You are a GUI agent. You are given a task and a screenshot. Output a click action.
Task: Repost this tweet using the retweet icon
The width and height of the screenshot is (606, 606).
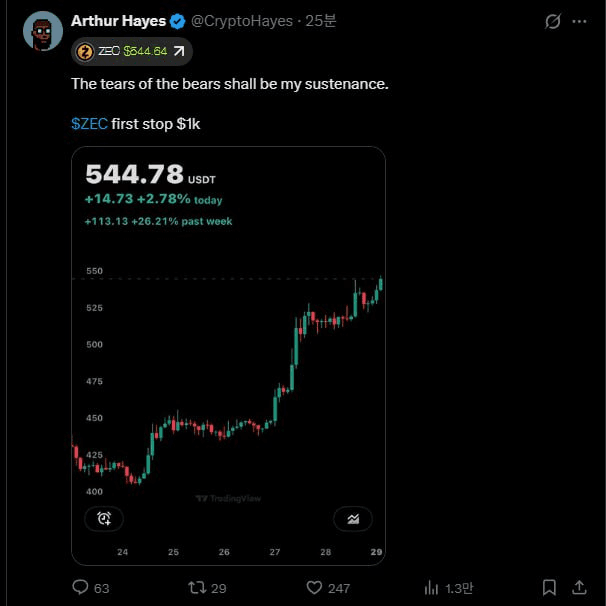196,588
